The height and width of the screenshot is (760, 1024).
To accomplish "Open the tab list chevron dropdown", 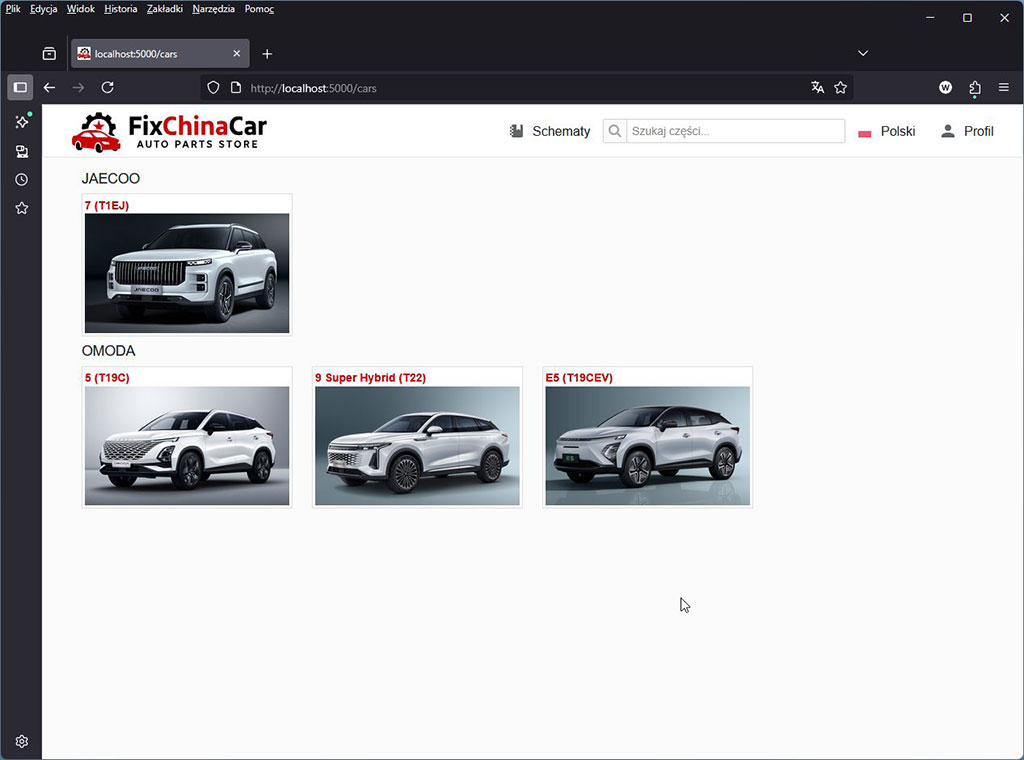I will point(862,53).
